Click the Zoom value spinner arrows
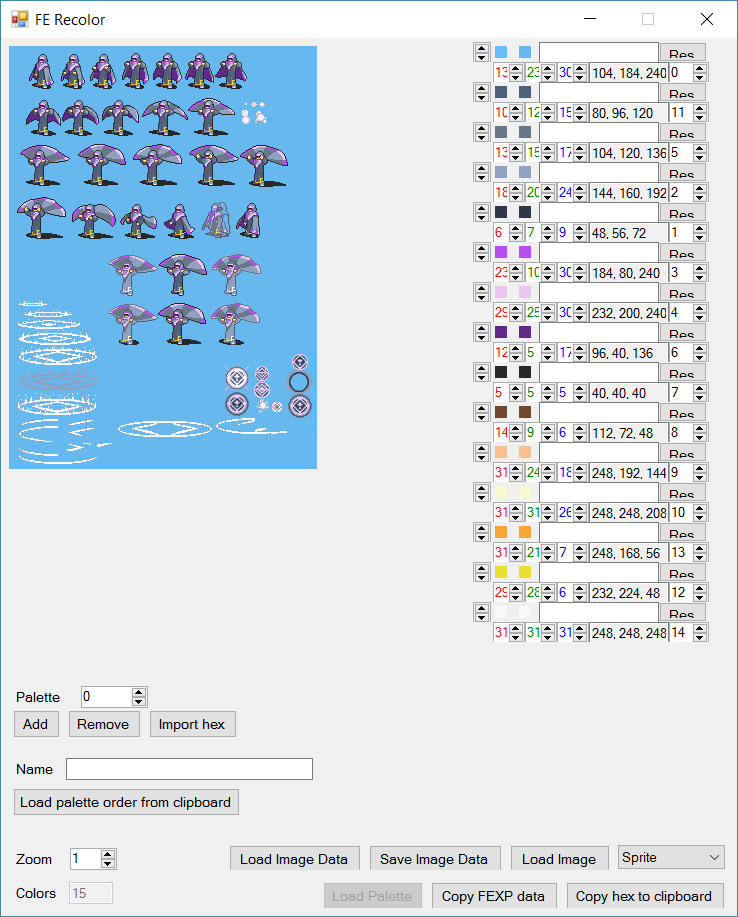The height and width of the screenshot is (917, 738). [108, 859]
